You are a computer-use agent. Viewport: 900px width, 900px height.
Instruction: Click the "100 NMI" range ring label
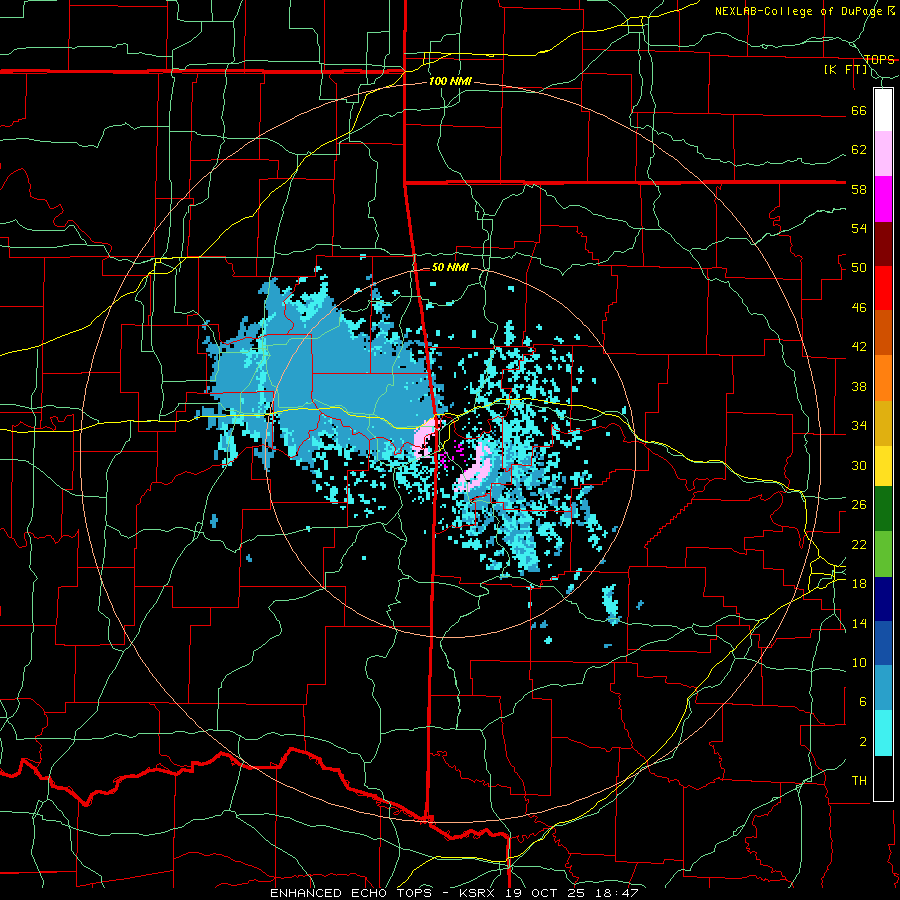point(450,81)
